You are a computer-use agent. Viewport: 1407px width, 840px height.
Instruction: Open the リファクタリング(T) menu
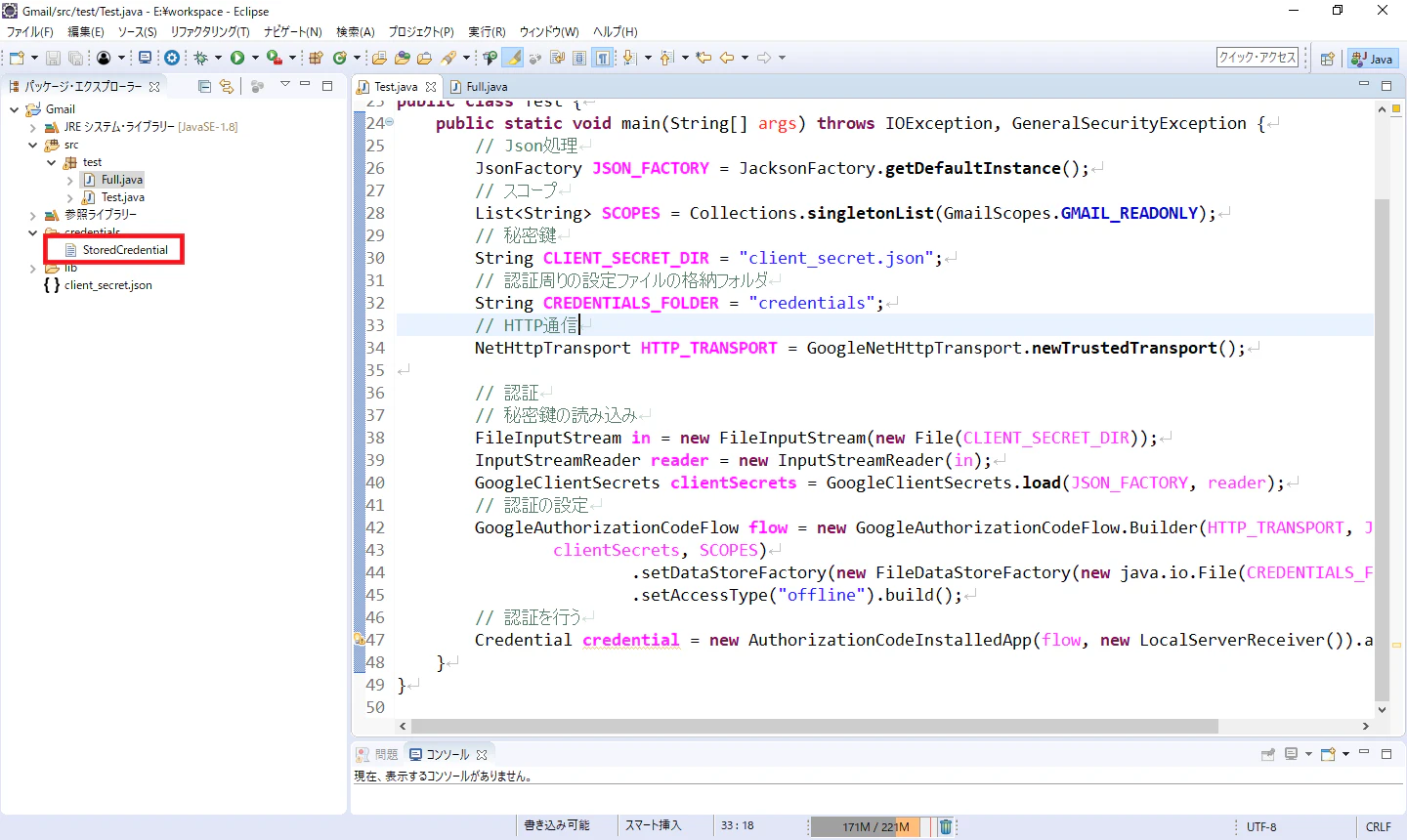pos(210,31)
